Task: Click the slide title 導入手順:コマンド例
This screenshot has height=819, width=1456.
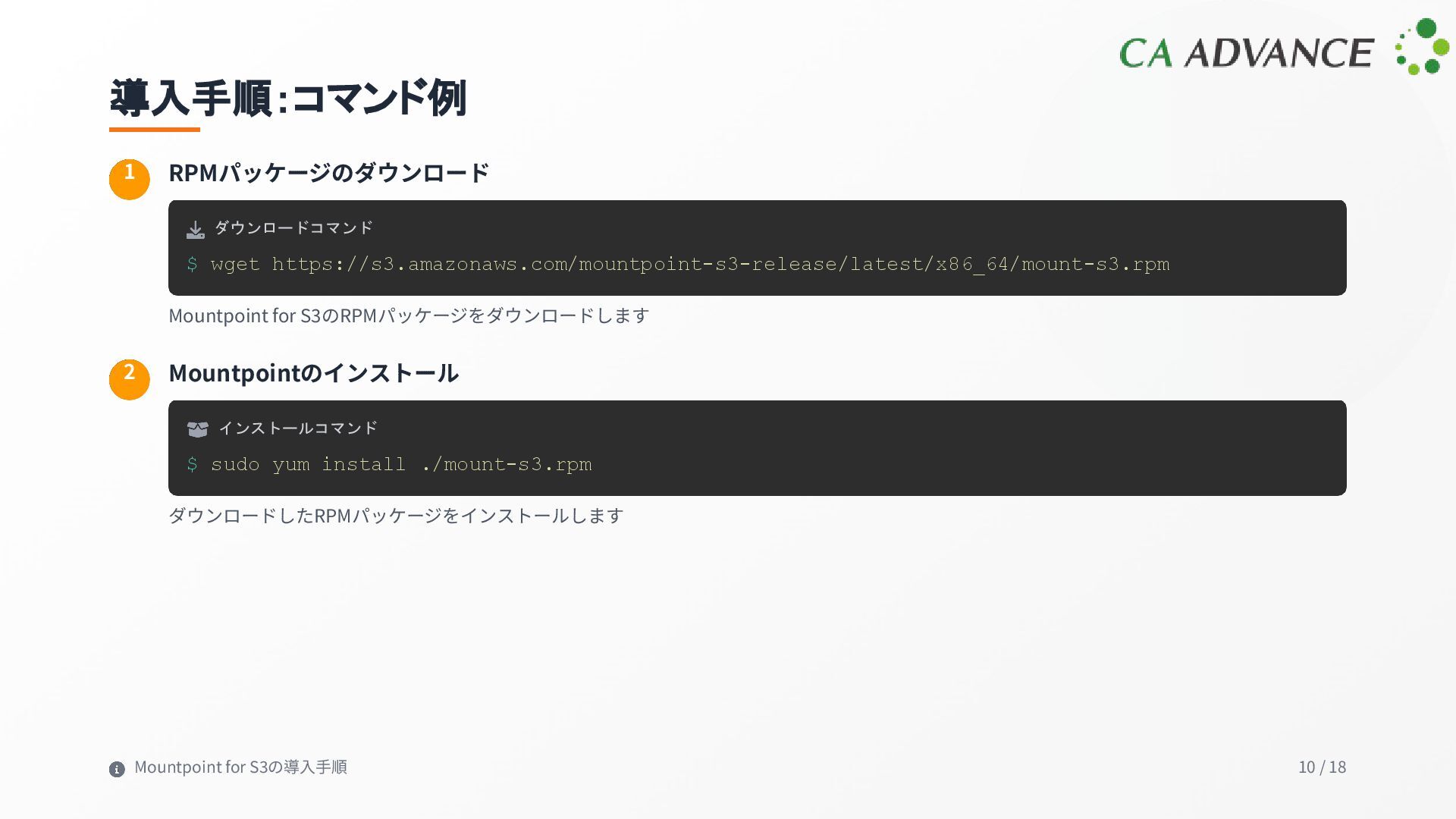Action: click(x=287, y=98)
